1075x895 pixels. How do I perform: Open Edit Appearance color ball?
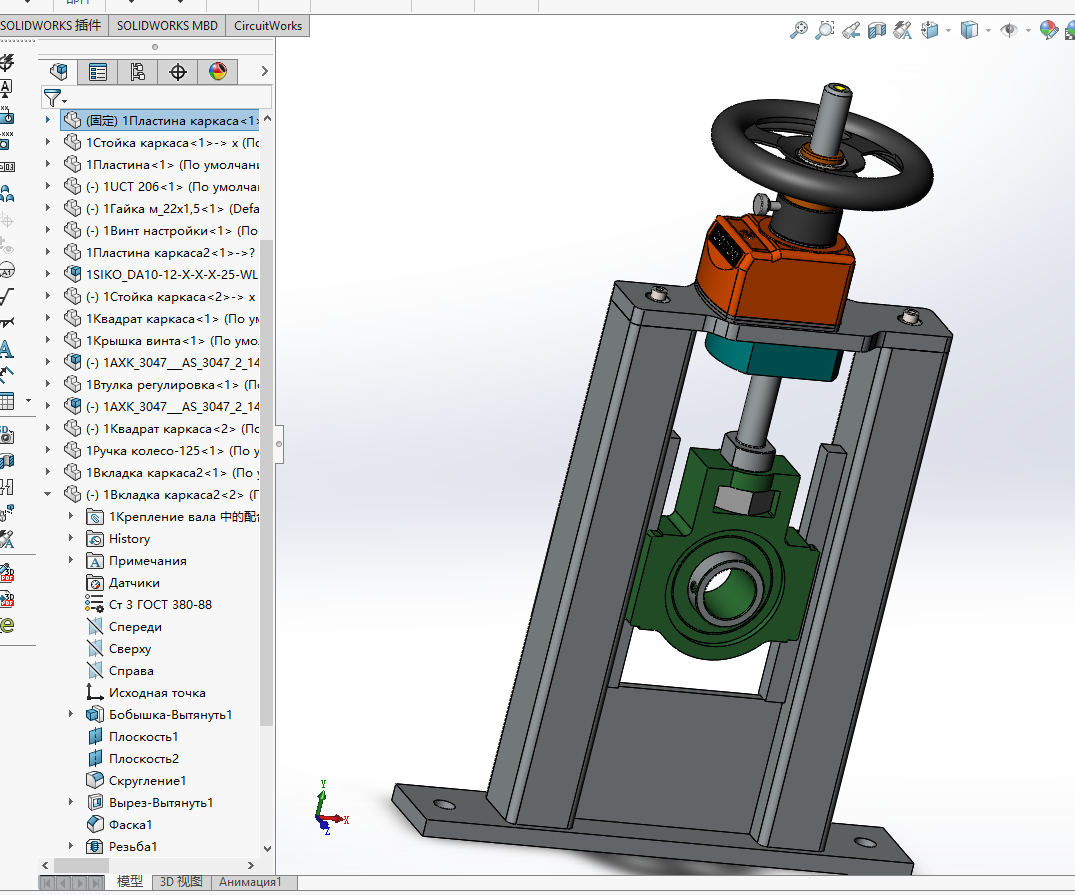click(x=1048, y=30)
